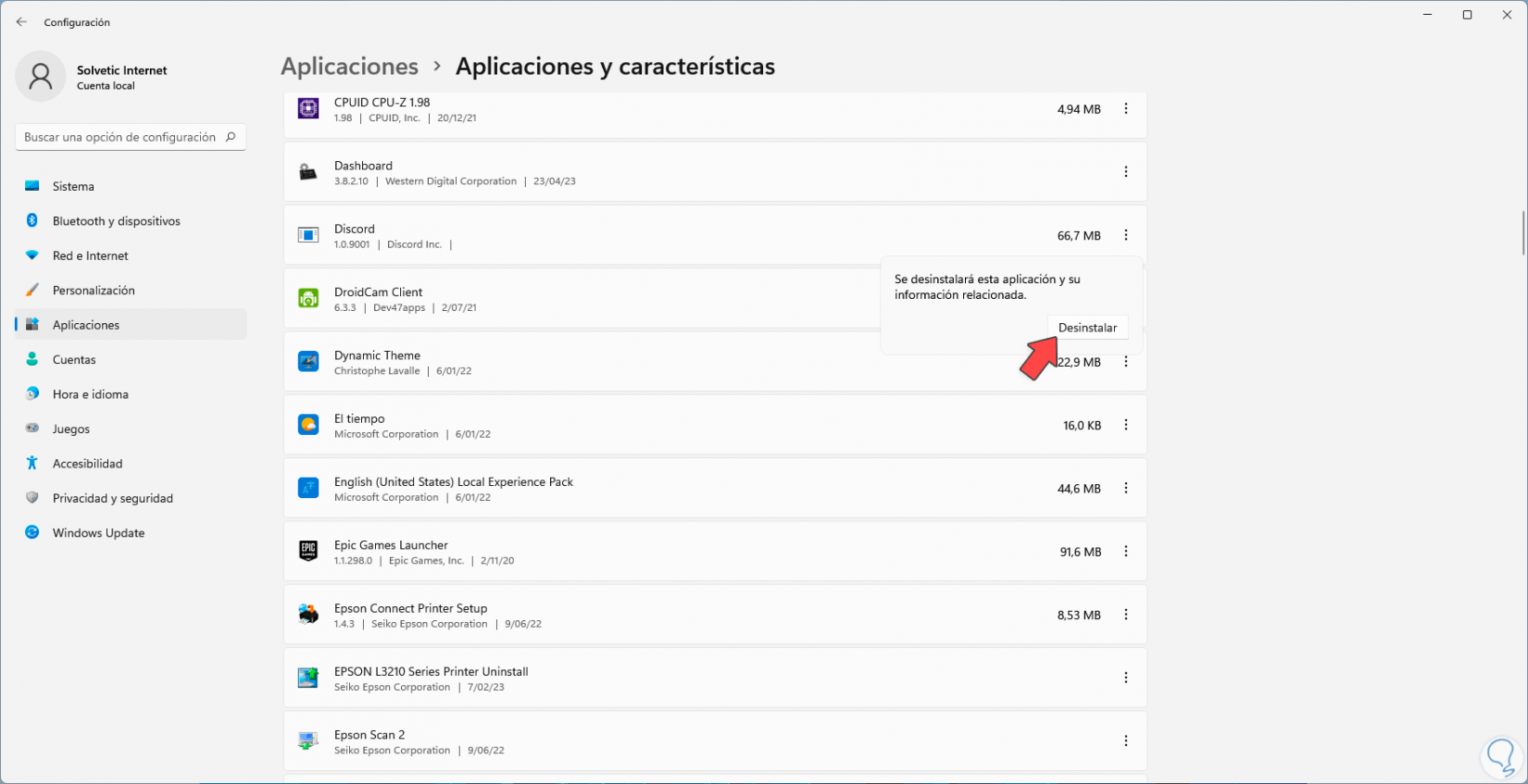
Task: Open three-dot menu for El tiempo
Action: [x=1126, y=425]
